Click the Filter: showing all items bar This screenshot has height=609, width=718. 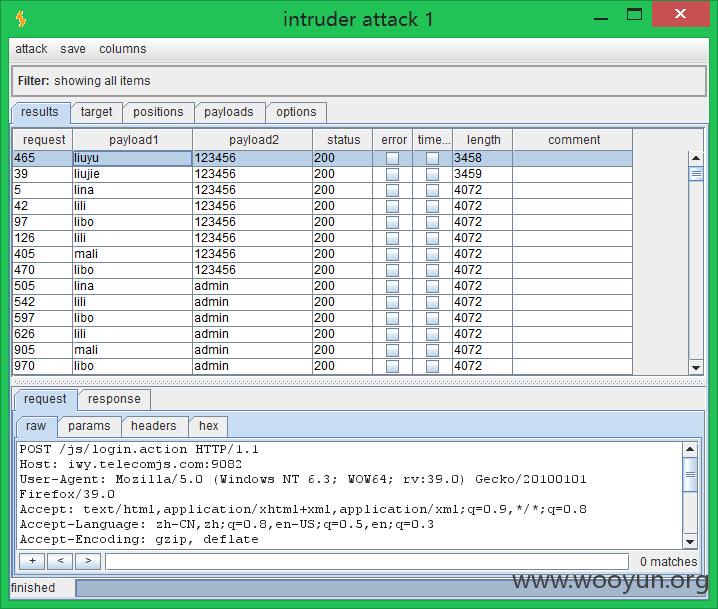359,81
